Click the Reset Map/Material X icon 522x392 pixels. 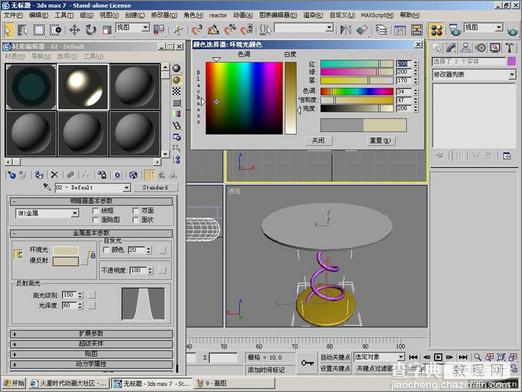point(54,175)
